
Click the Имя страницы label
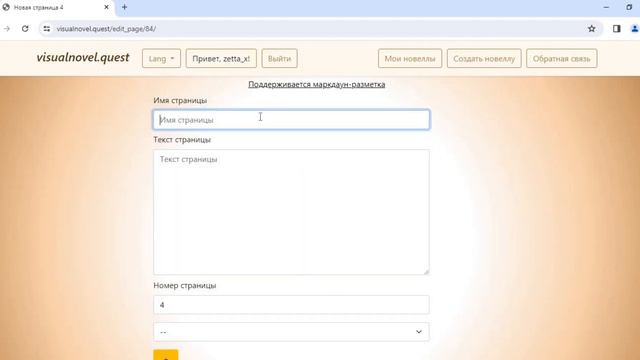pos(180,100)
